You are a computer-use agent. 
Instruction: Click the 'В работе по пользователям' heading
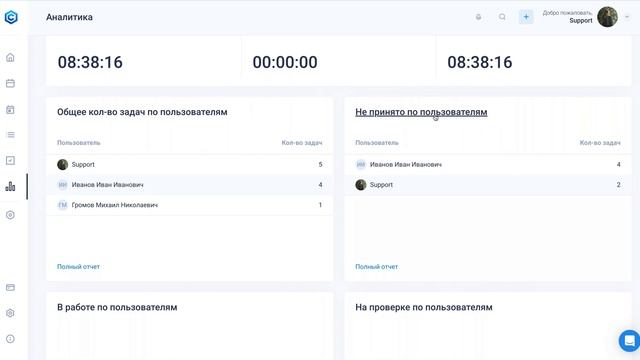click(x=117, y=307)
